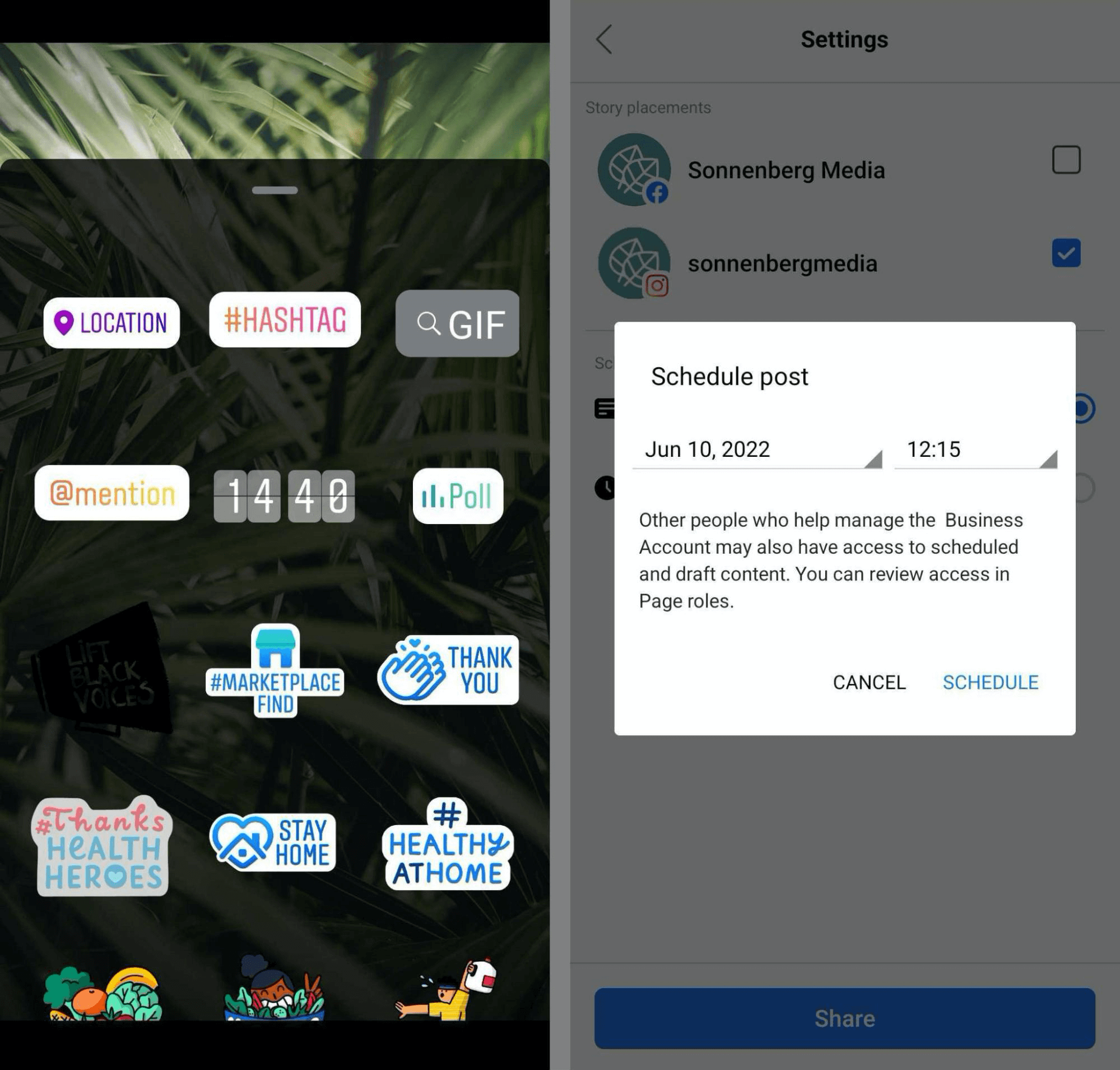Select Story placements section header
This screenshot has height=1070, width=1120.
(648, 107)
